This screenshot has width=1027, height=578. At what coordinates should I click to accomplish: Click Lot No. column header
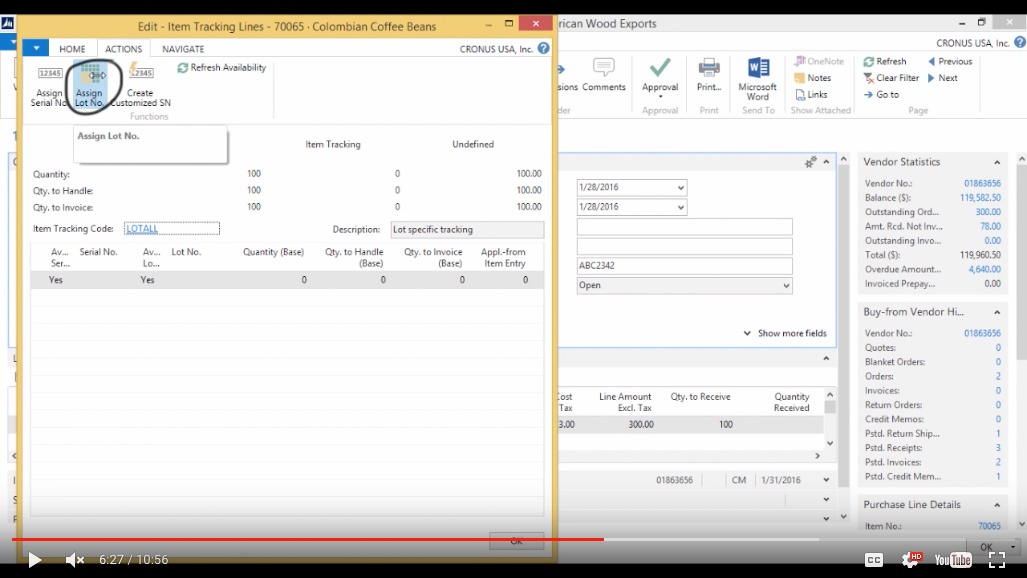tap(186, 252)
